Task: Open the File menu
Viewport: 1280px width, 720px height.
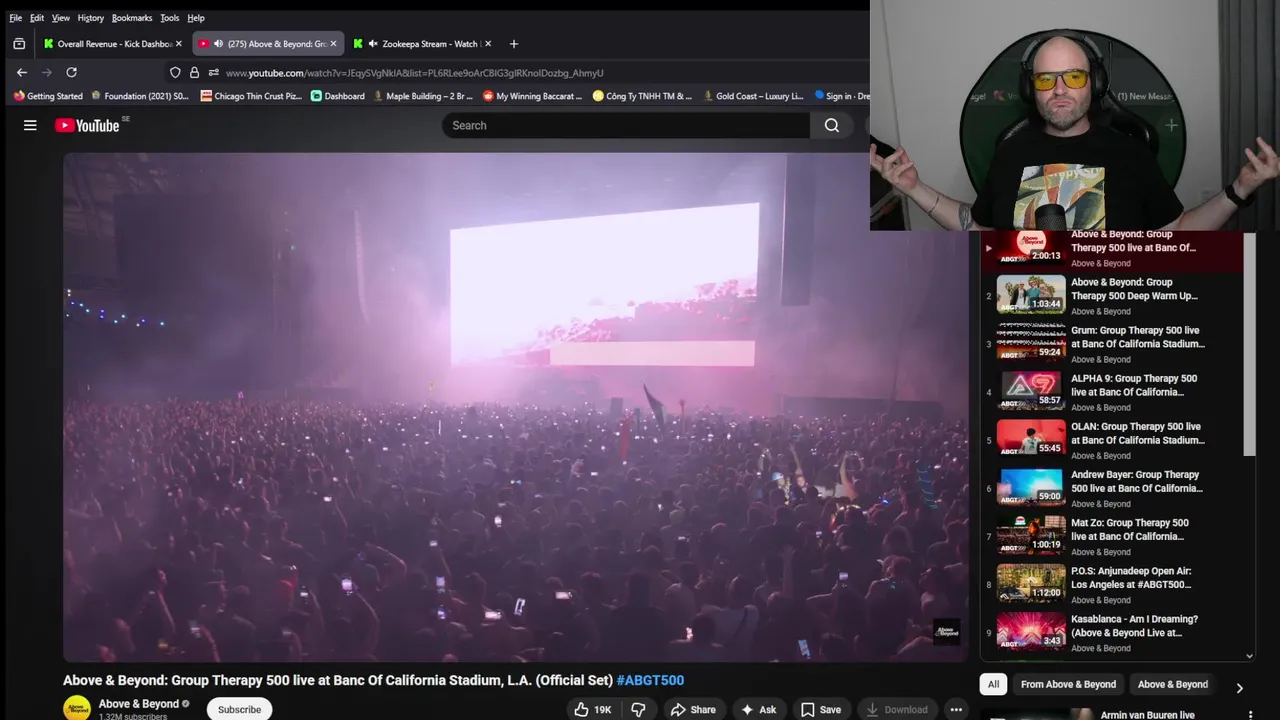Action: click(15, 18)
